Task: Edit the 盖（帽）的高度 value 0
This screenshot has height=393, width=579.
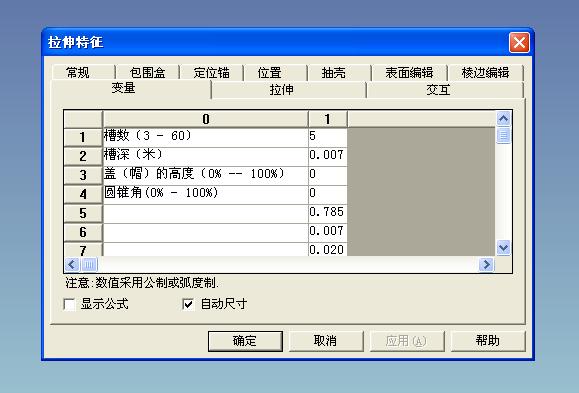Action: click(x=328, y=175)
